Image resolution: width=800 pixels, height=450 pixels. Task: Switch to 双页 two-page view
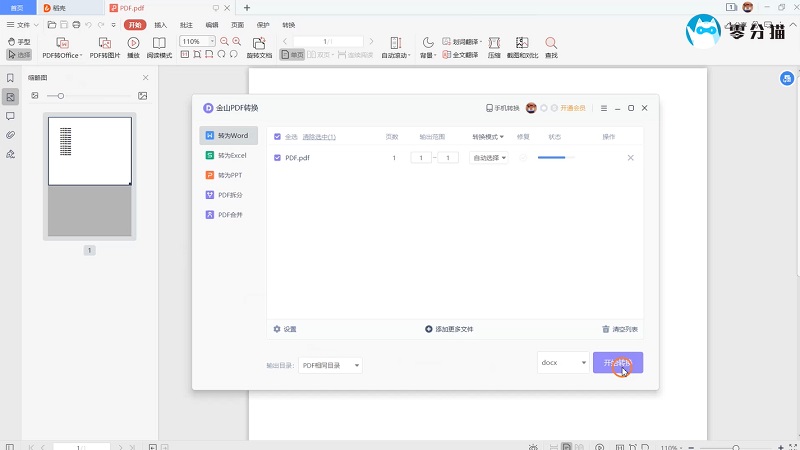point(320,55)
